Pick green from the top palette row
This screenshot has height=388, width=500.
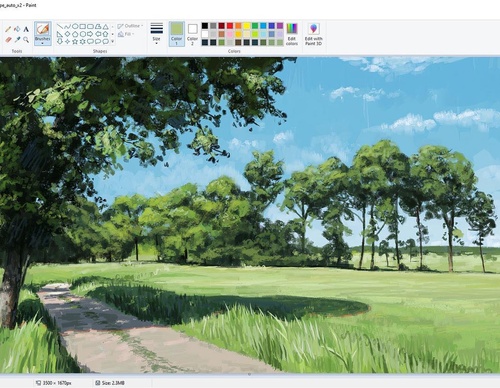(255, 26)
